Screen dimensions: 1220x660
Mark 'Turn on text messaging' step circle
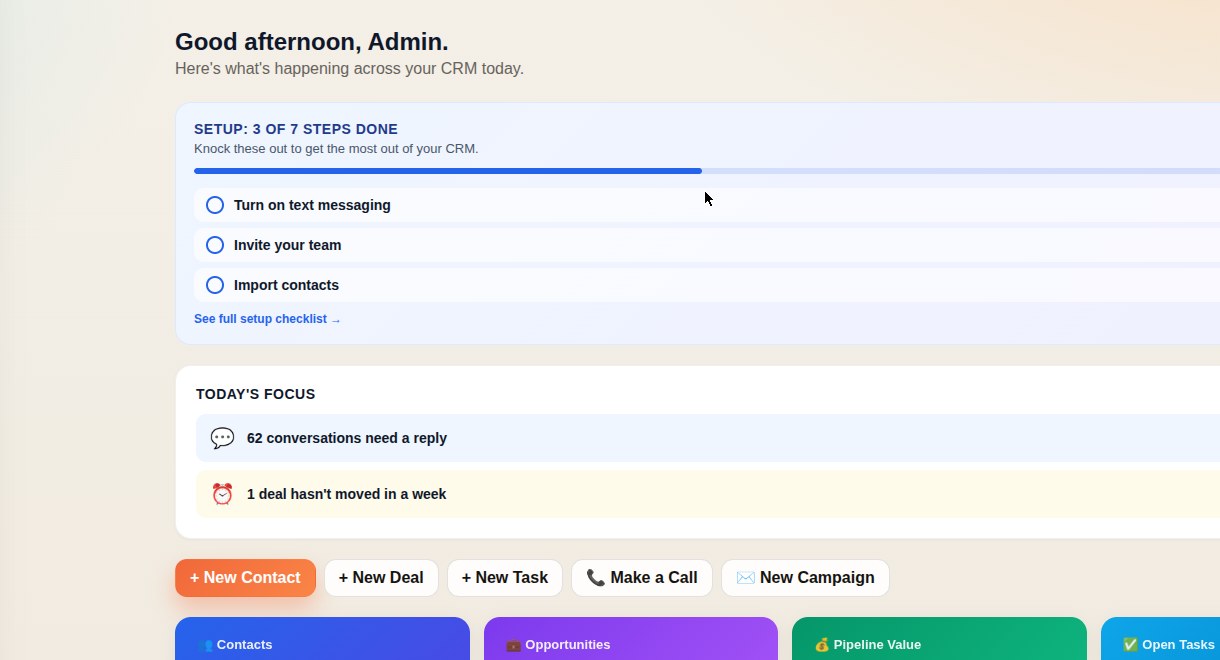(214, 205)
